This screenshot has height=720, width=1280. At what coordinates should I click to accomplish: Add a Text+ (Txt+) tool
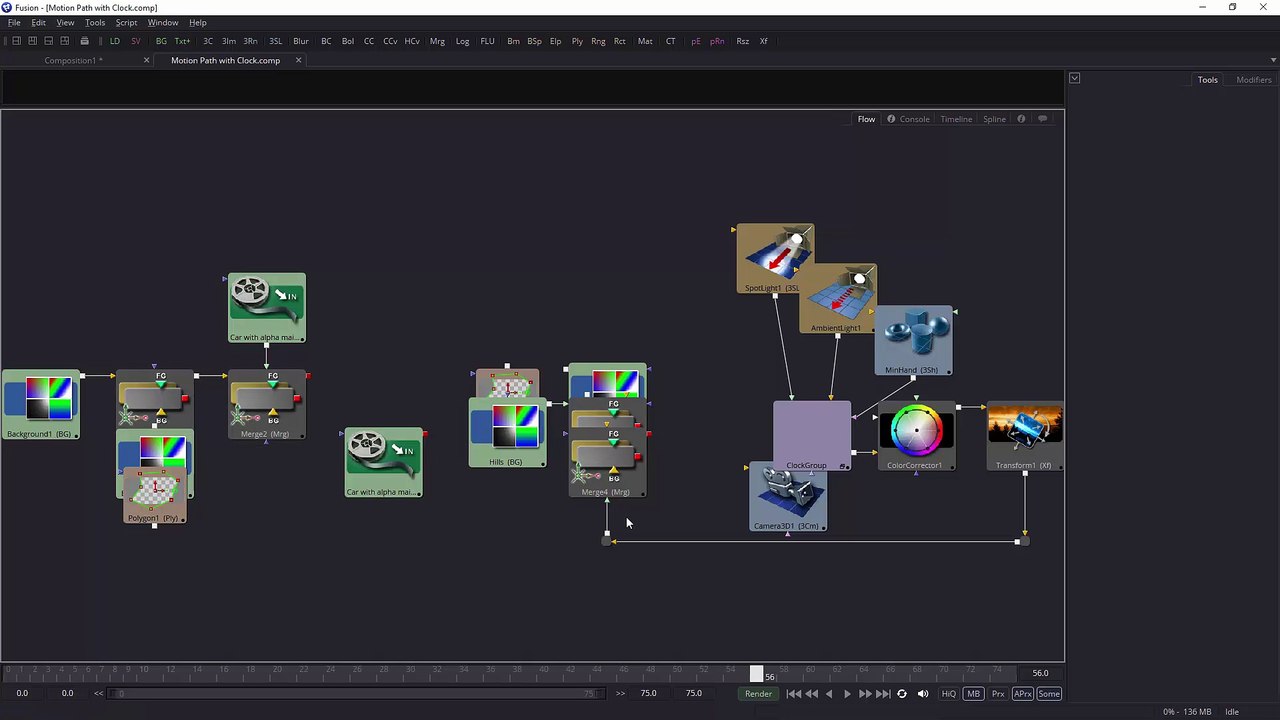(182, 41)
